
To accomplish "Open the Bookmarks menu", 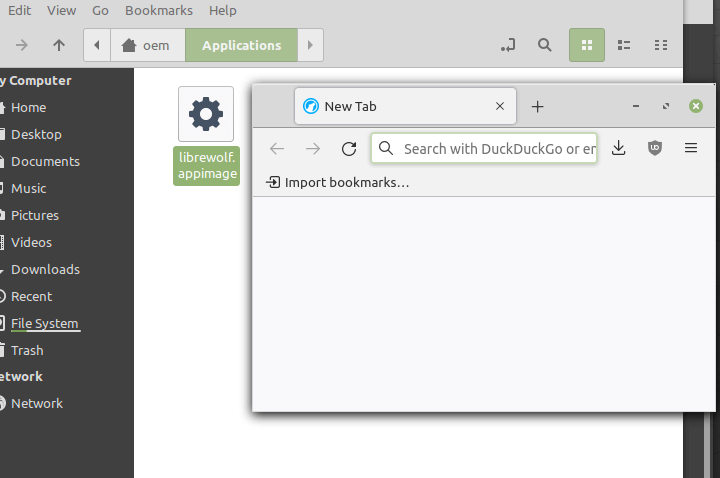I will pos(158,10).
